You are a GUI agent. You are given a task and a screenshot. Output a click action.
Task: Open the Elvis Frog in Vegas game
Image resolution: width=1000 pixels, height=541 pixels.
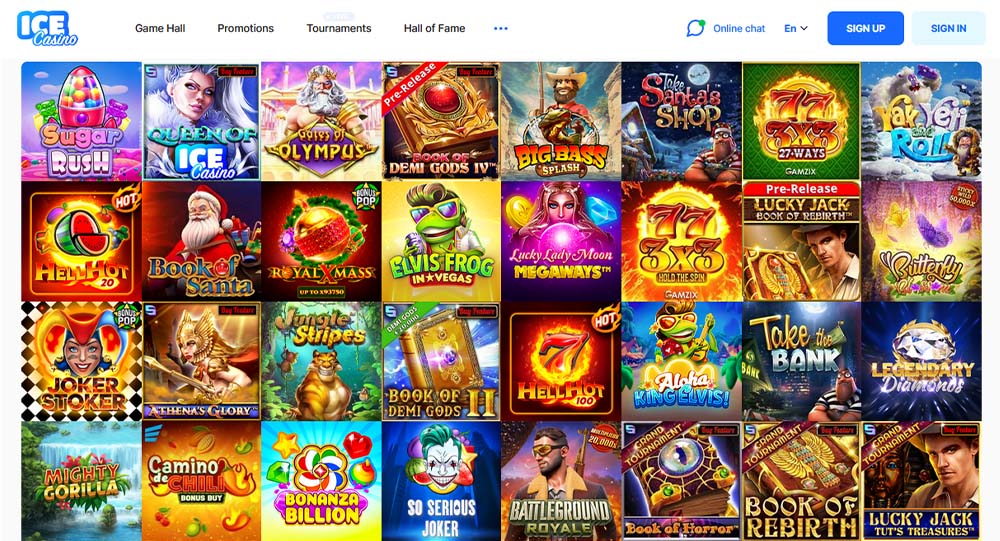click(441, 241)
